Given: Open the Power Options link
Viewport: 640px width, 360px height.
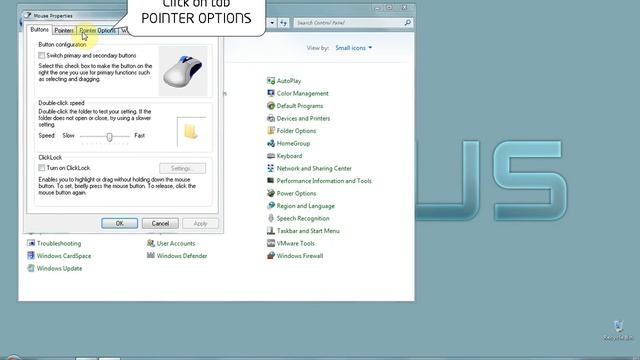Looking at the screenshot, I should [x=296, y=193].
